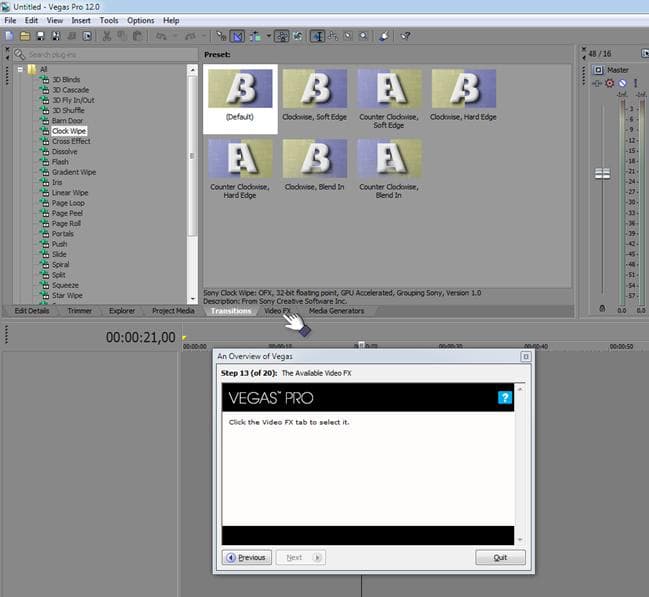Open the Edit menu
Screen dimensions: 649x597
point(31,20)
